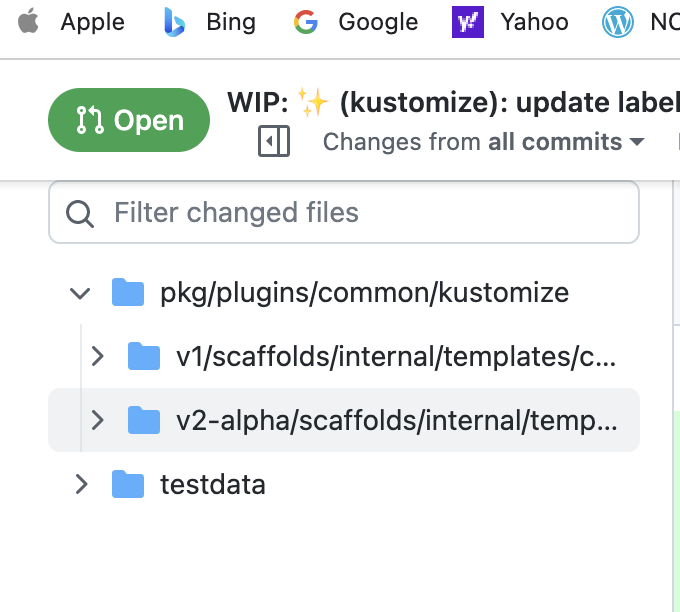Viewport: 680px width, 612px height.
Task: Expand the v1/scaffolds folder chevron
Action: [97, 356]
